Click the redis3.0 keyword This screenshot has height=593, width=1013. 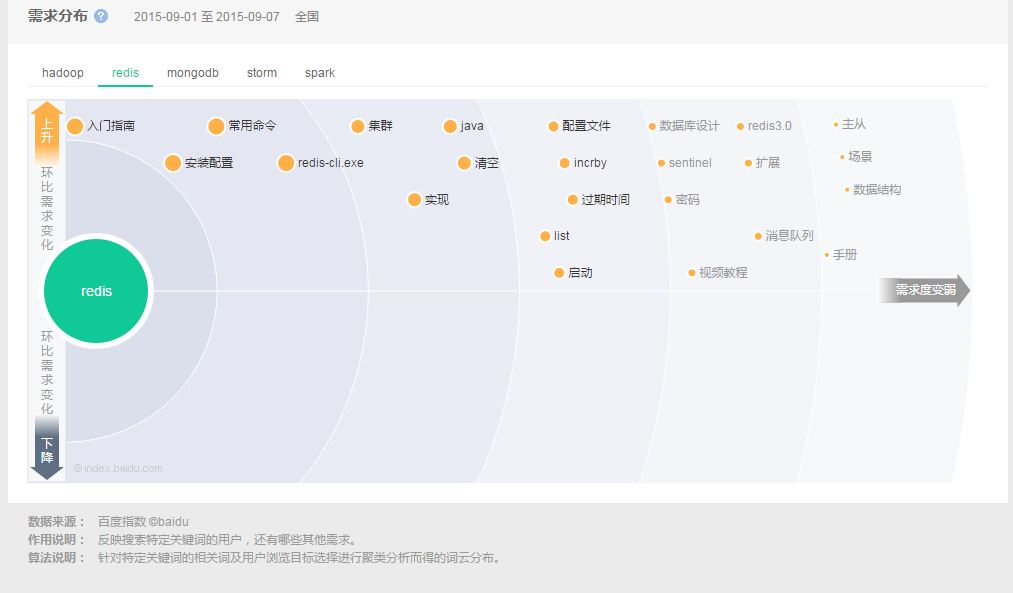click(x=764, y=126)
